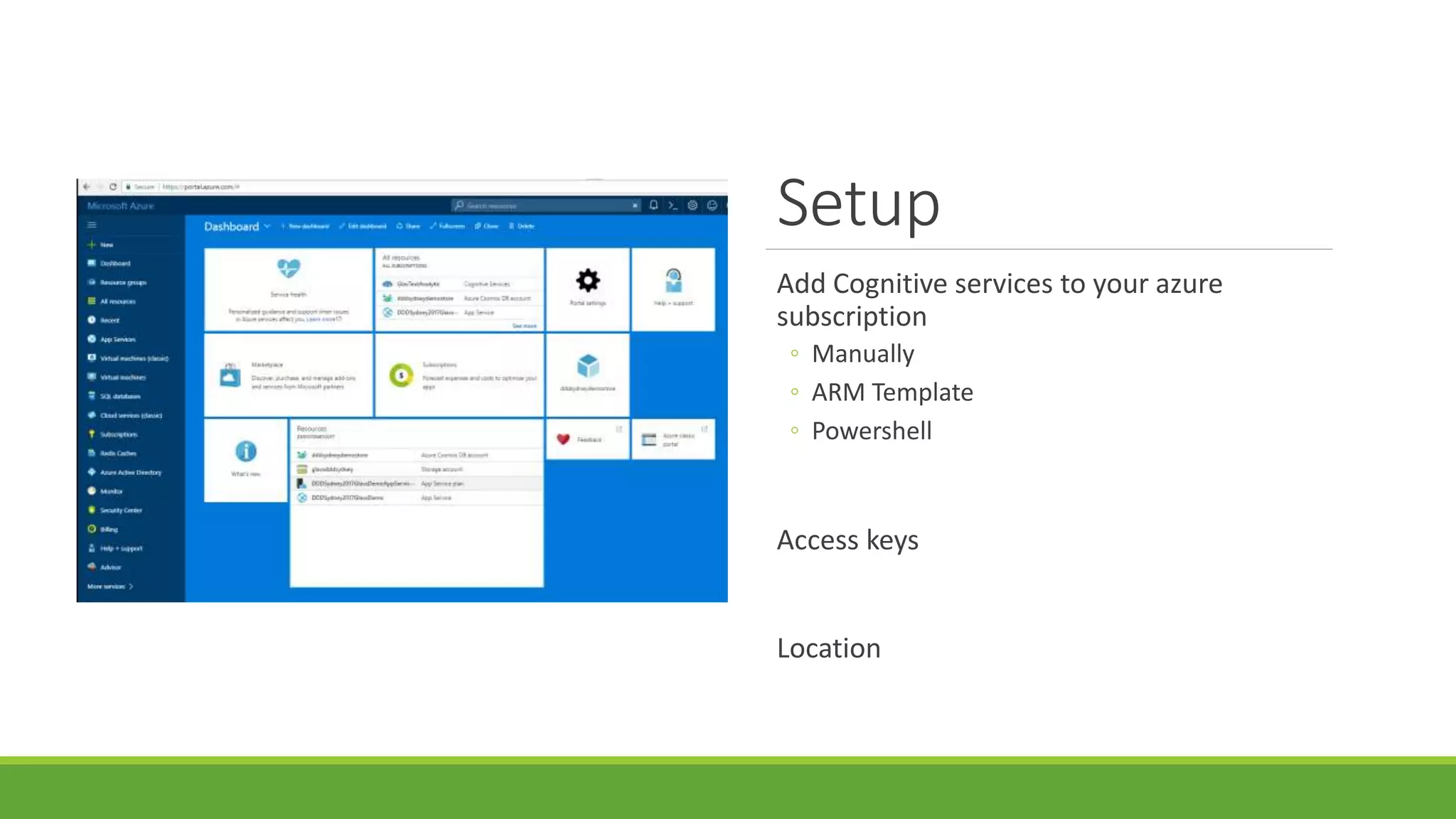Click the New plus icon in sidebar

[x=92, y=245]
